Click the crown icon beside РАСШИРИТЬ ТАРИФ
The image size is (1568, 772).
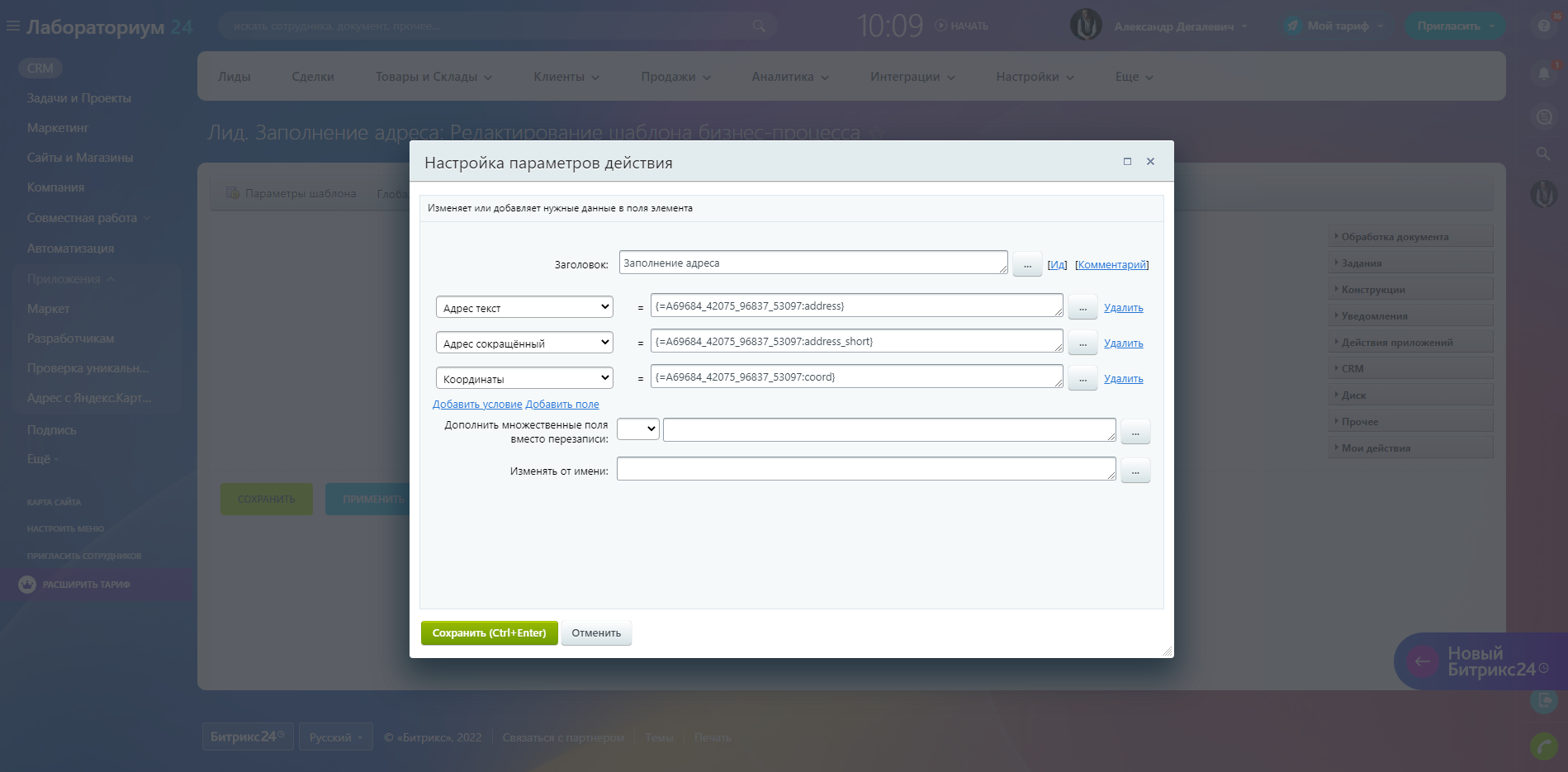[x=27, y=585]
